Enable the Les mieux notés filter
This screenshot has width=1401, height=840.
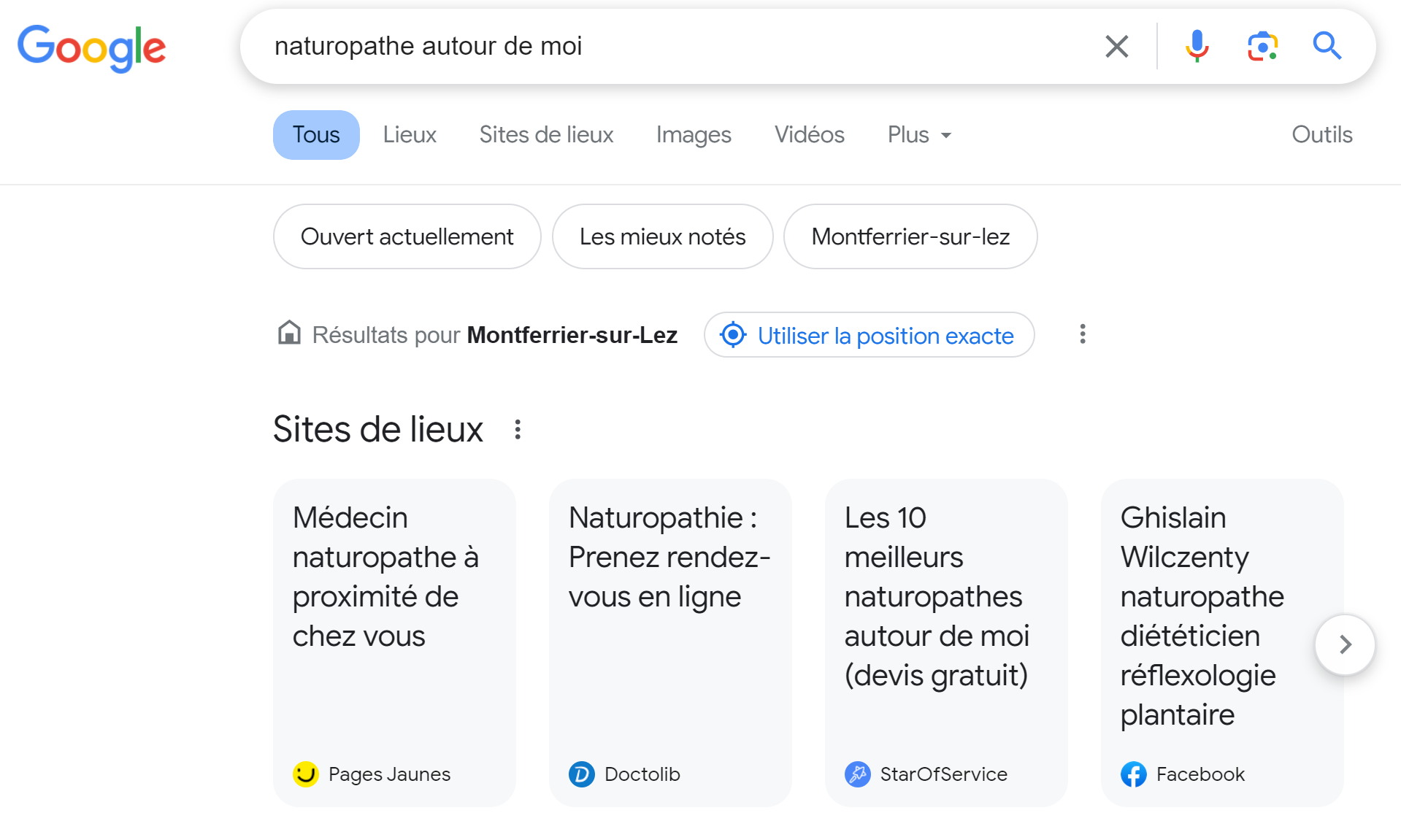pyautogui.click(x=662, y=236)
